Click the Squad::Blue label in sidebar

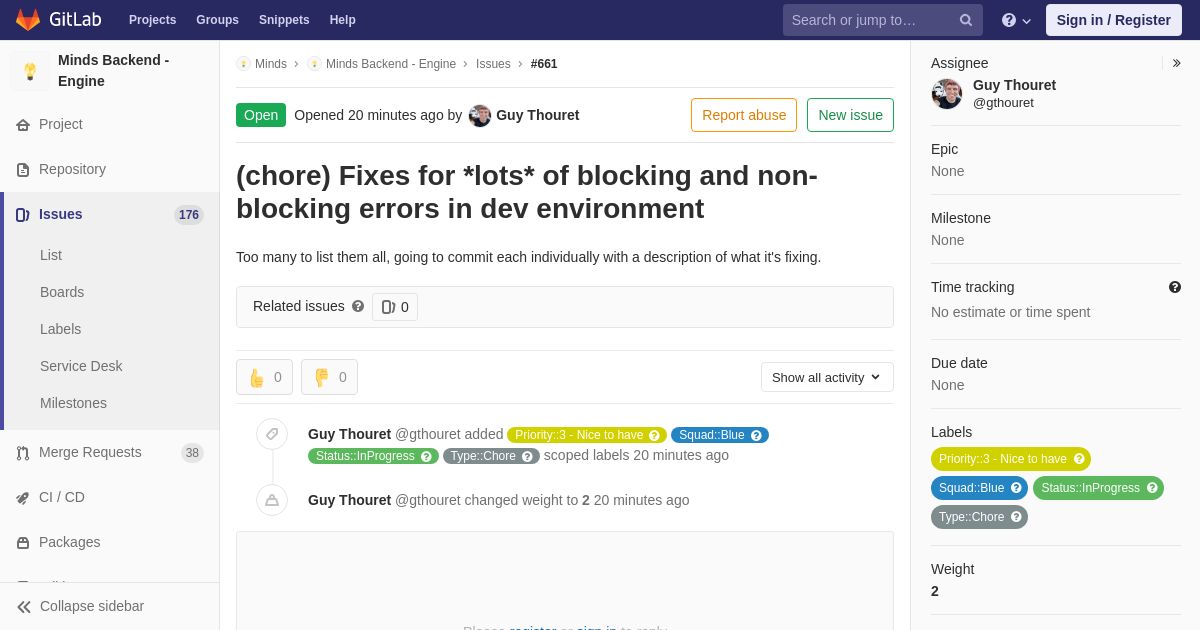(971, 488)
